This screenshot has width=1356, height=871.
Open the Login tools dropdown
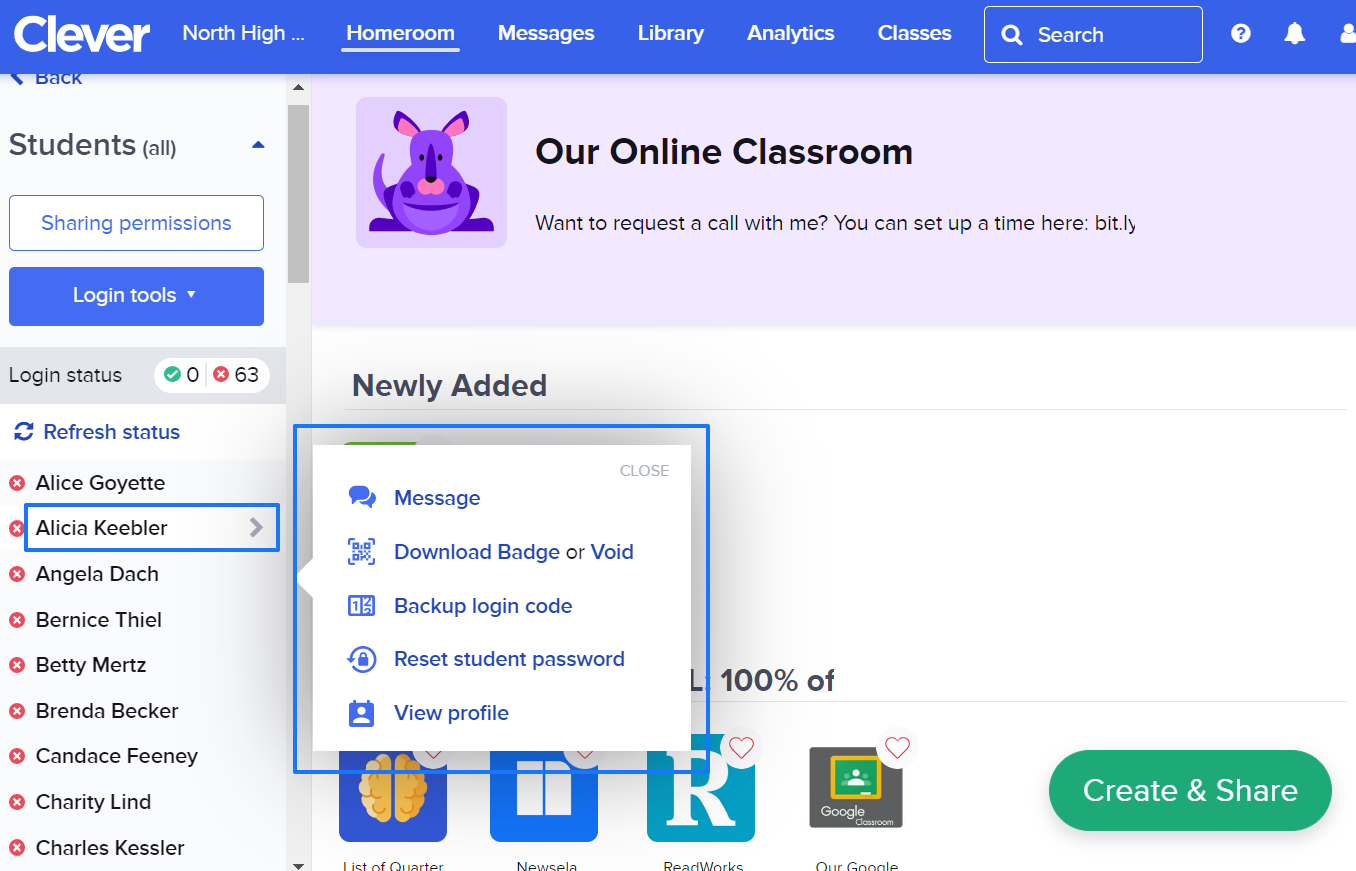point(136,296)
